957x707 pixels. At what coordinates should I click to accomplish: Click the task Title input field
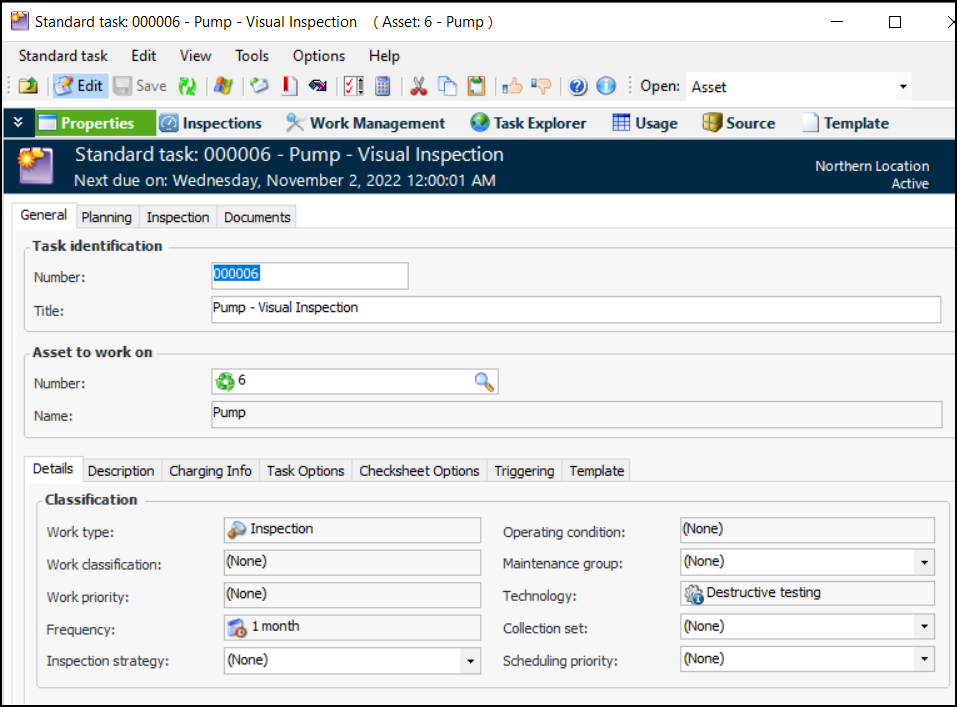(x=575, y=309)
